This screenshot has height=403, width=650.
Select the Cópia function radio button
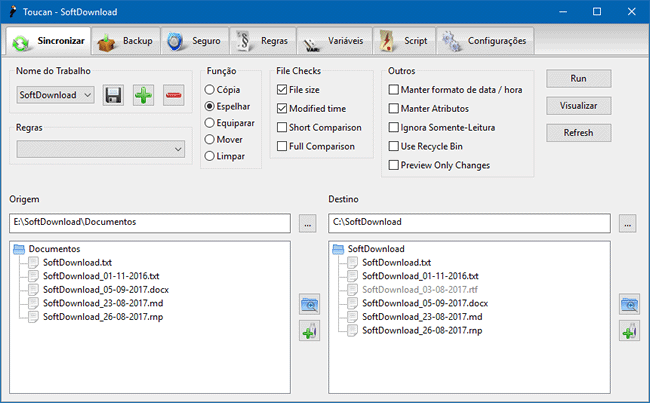click(x=209, y=89)
